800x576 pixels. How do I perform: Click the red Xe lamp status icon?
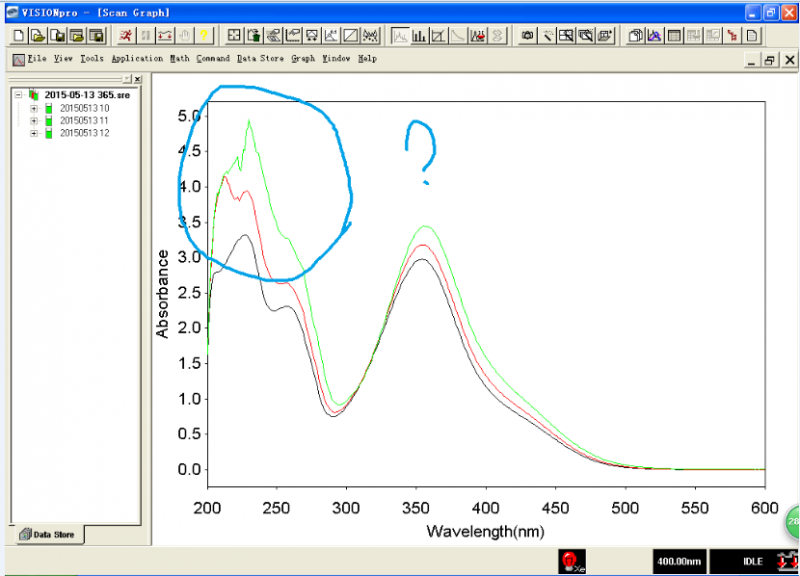pyautogui.click(x=571, y=561)
